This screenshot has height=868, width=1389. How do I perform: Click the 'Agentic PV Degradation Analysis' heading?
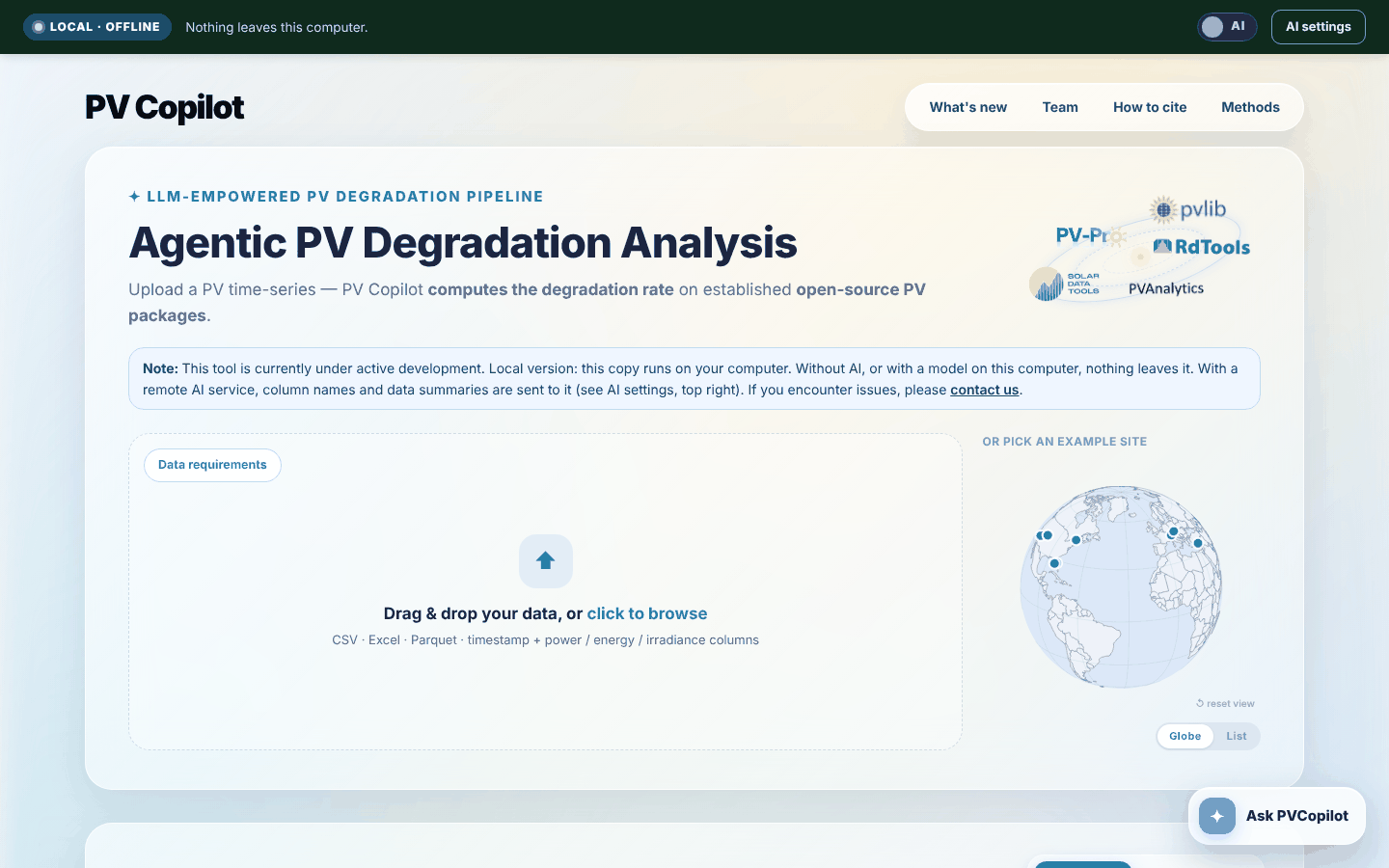(x=463, y=242)
